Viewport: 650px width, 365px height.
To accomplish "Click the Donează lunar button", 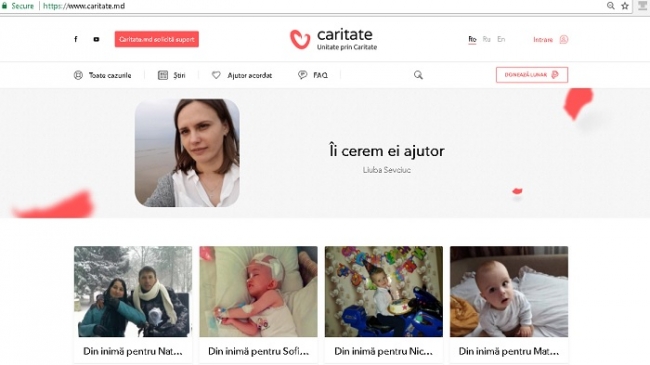I will click(532, 75).
